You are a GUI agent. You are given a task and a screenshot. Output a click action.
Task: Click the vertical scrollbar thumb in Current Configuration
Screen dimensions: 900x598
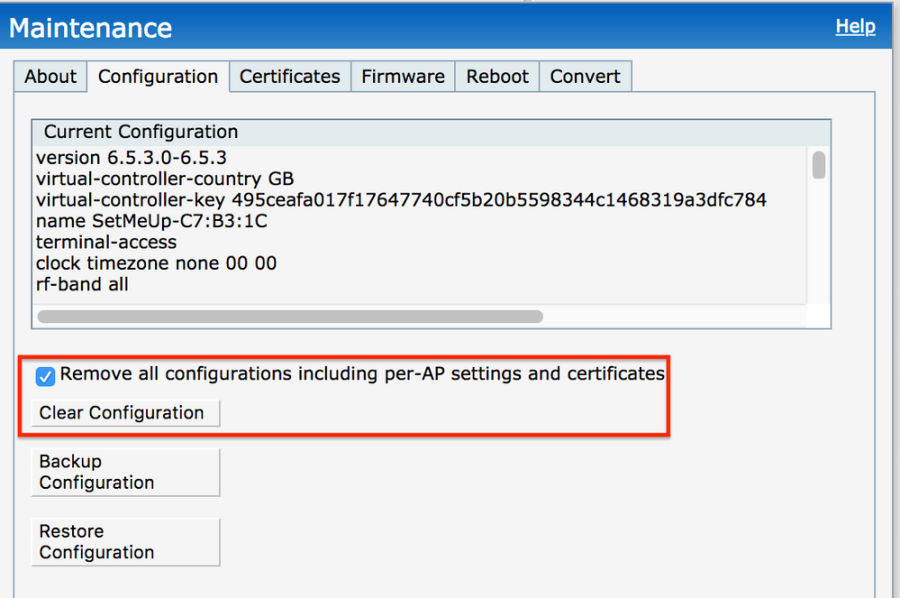(818, 165)
